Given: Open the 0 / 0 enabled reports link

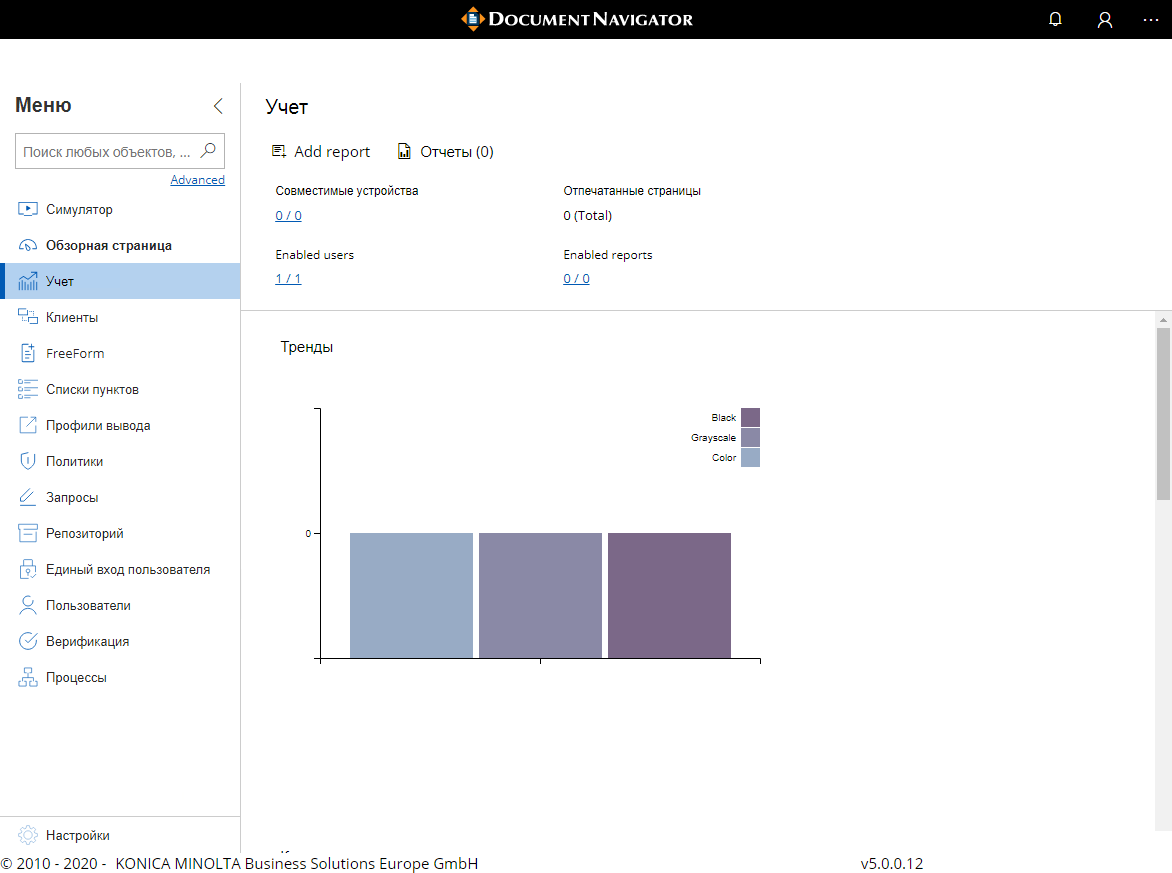Looking at the screenshot, I should pyautogui.click(x=576, y=278).
